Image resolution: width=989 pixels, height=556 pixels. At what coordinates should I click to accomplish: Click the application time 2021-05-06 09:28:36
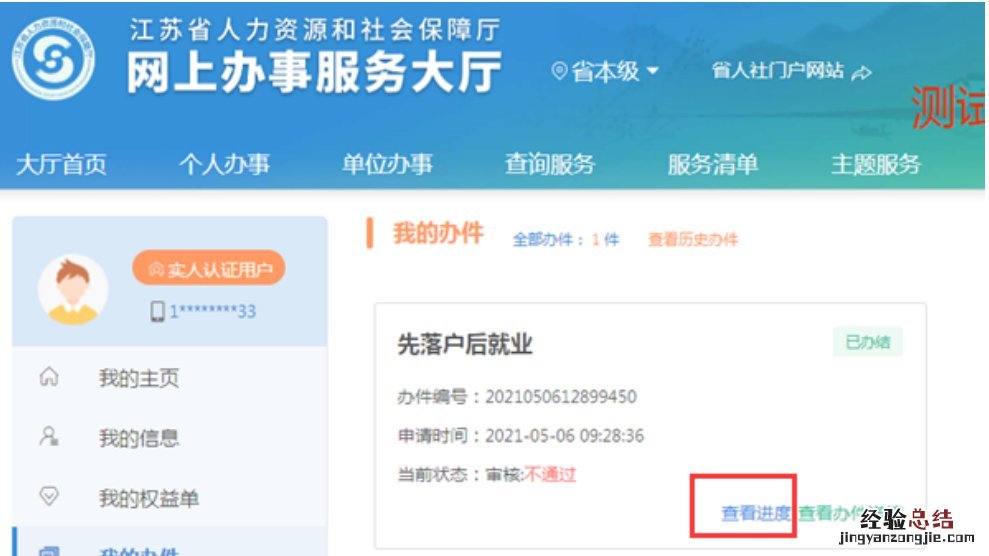click(565, 436)
